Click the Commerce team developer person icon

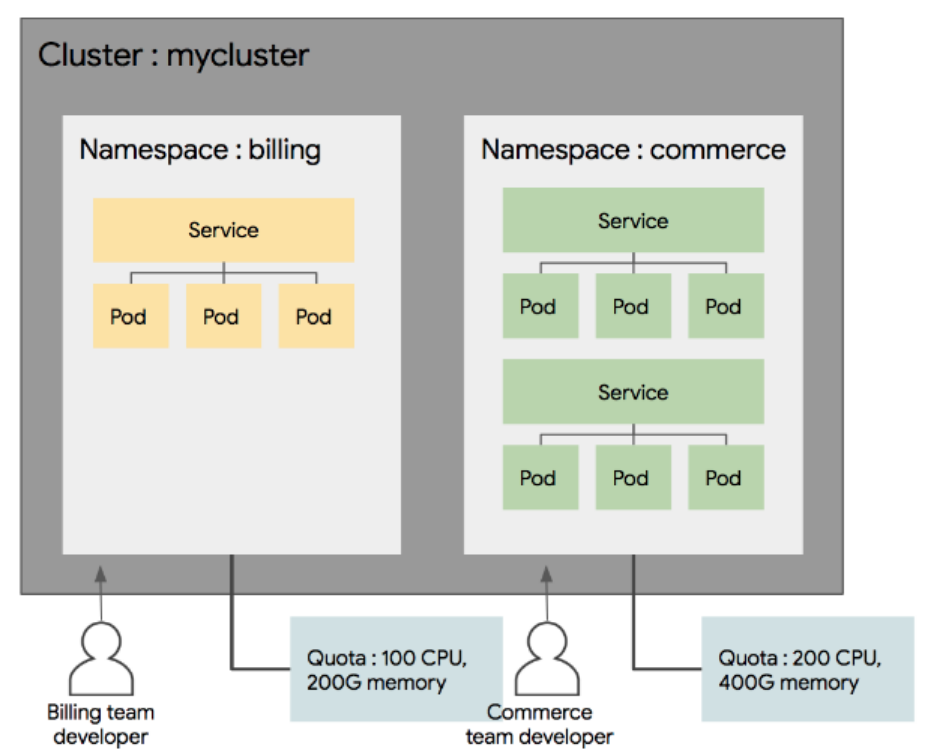546,660
